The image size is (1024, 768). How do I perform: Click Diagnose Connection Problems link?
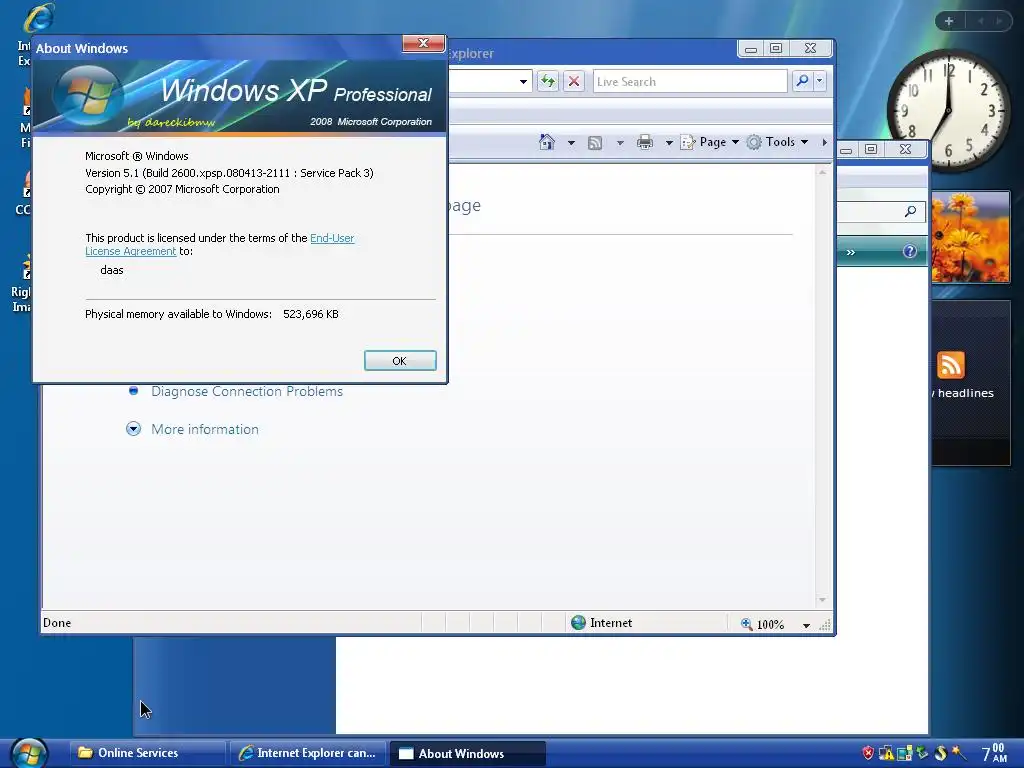247,391
